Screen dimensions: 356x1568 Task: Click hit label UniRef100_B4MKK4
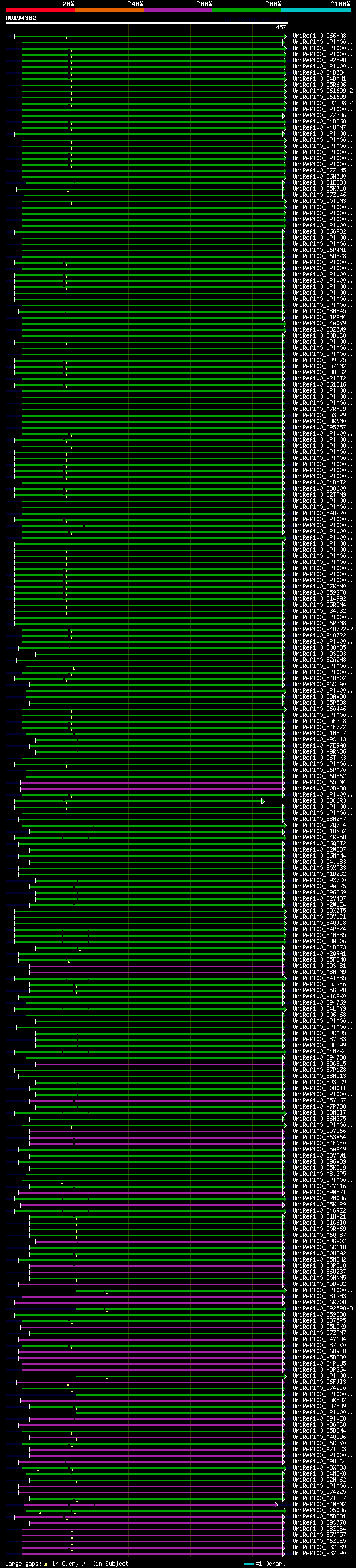coord(319,1051)
